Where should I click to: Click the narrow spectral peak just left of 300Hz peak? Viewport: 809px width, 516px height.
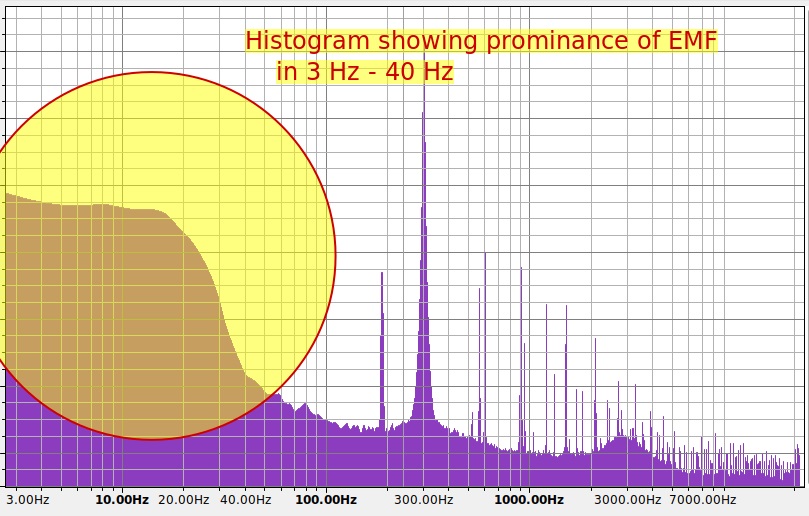382,276
